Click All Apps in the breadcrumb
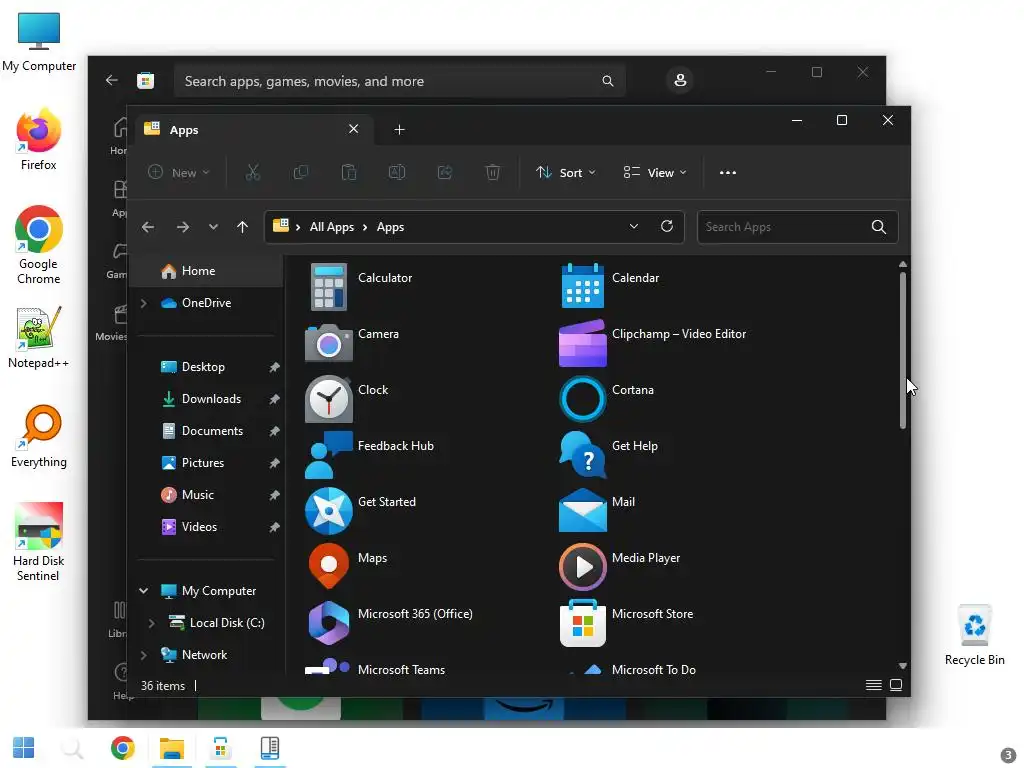This screenshot has width=1024, height=768. [332, 227]
